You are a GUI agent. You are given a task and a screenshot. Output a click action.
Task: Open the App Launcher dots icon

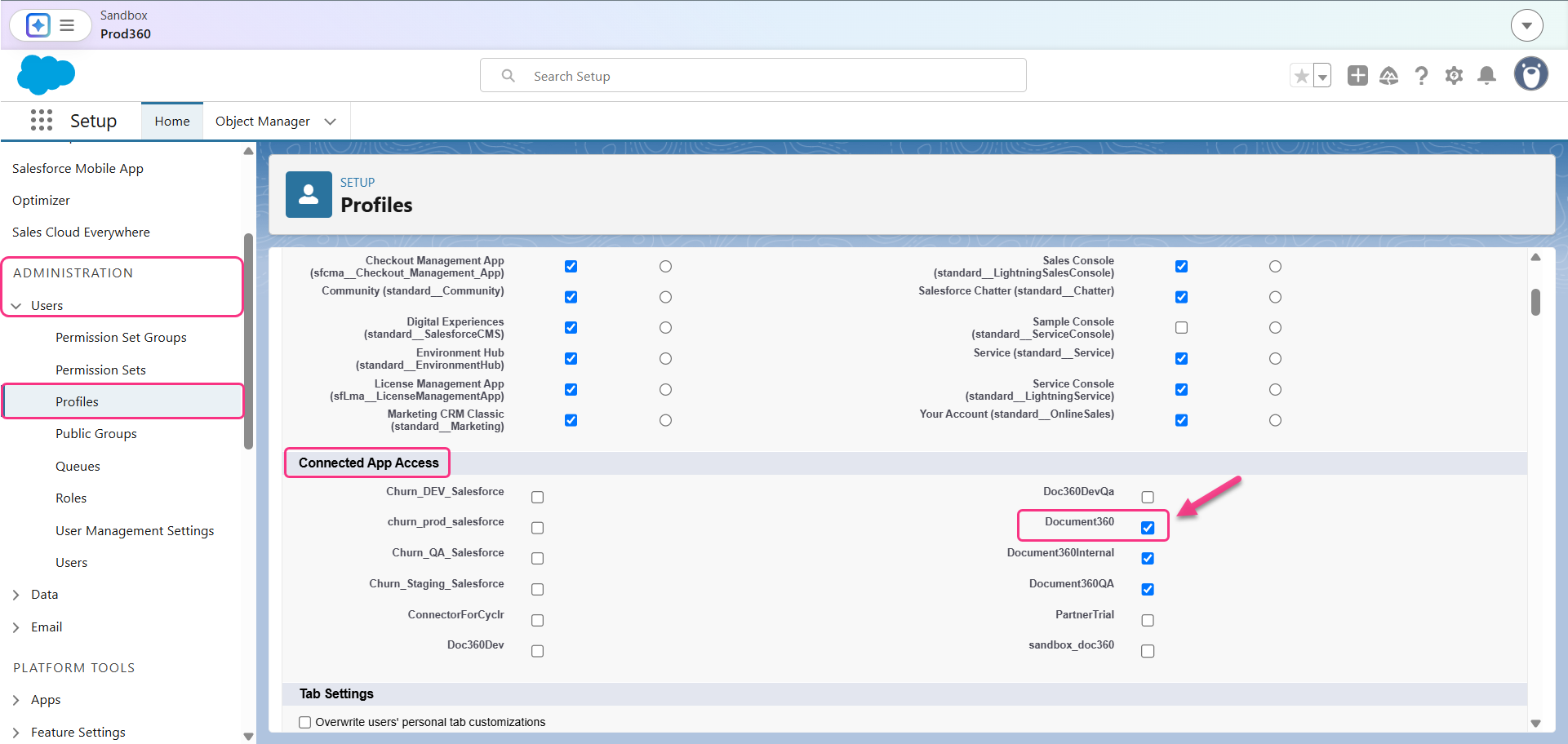(x=42, y=121)
